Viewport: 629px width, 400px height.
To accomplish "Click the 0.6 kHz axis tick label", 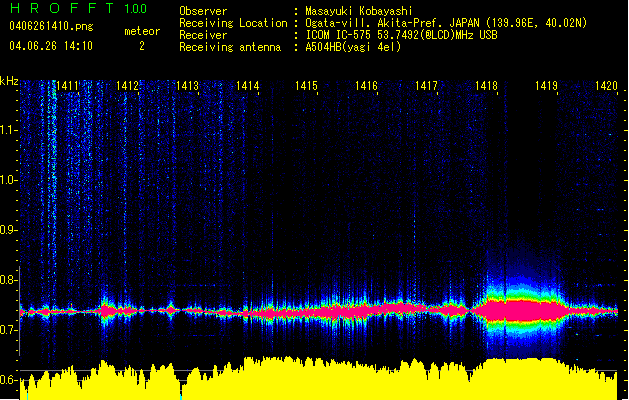I will pos(8,380).
